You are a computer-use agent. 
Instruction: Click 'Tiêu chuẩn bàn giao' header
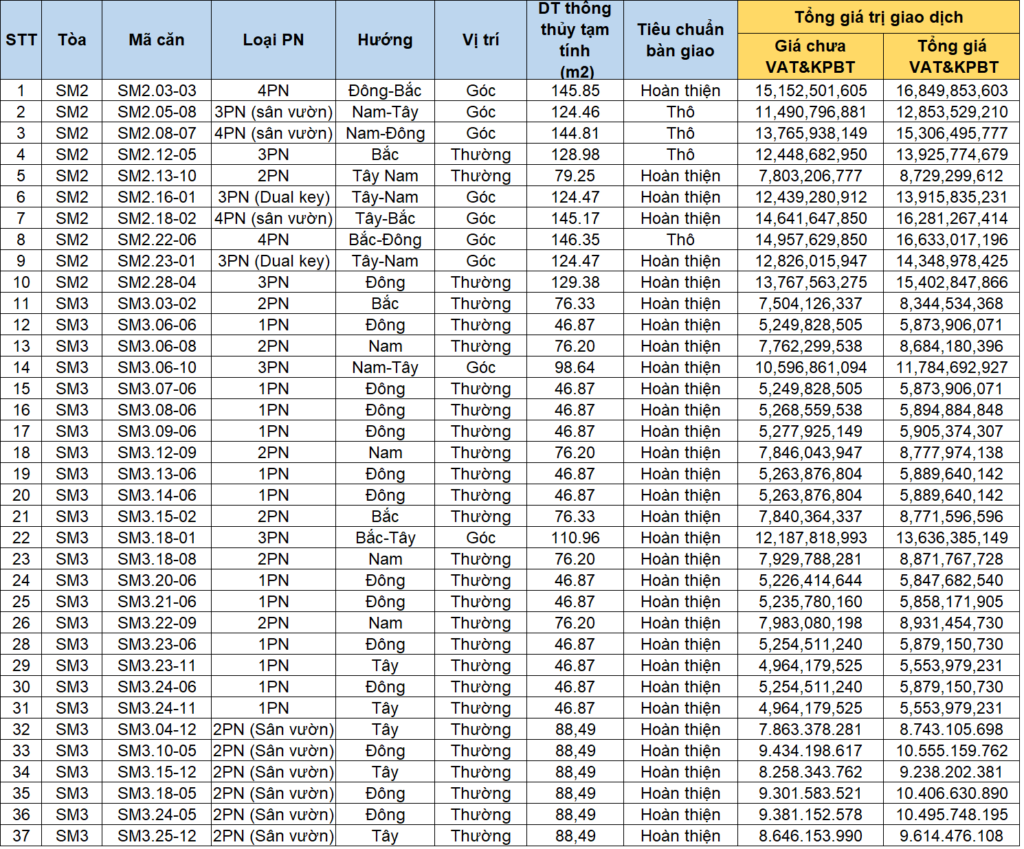pos(680,40)
